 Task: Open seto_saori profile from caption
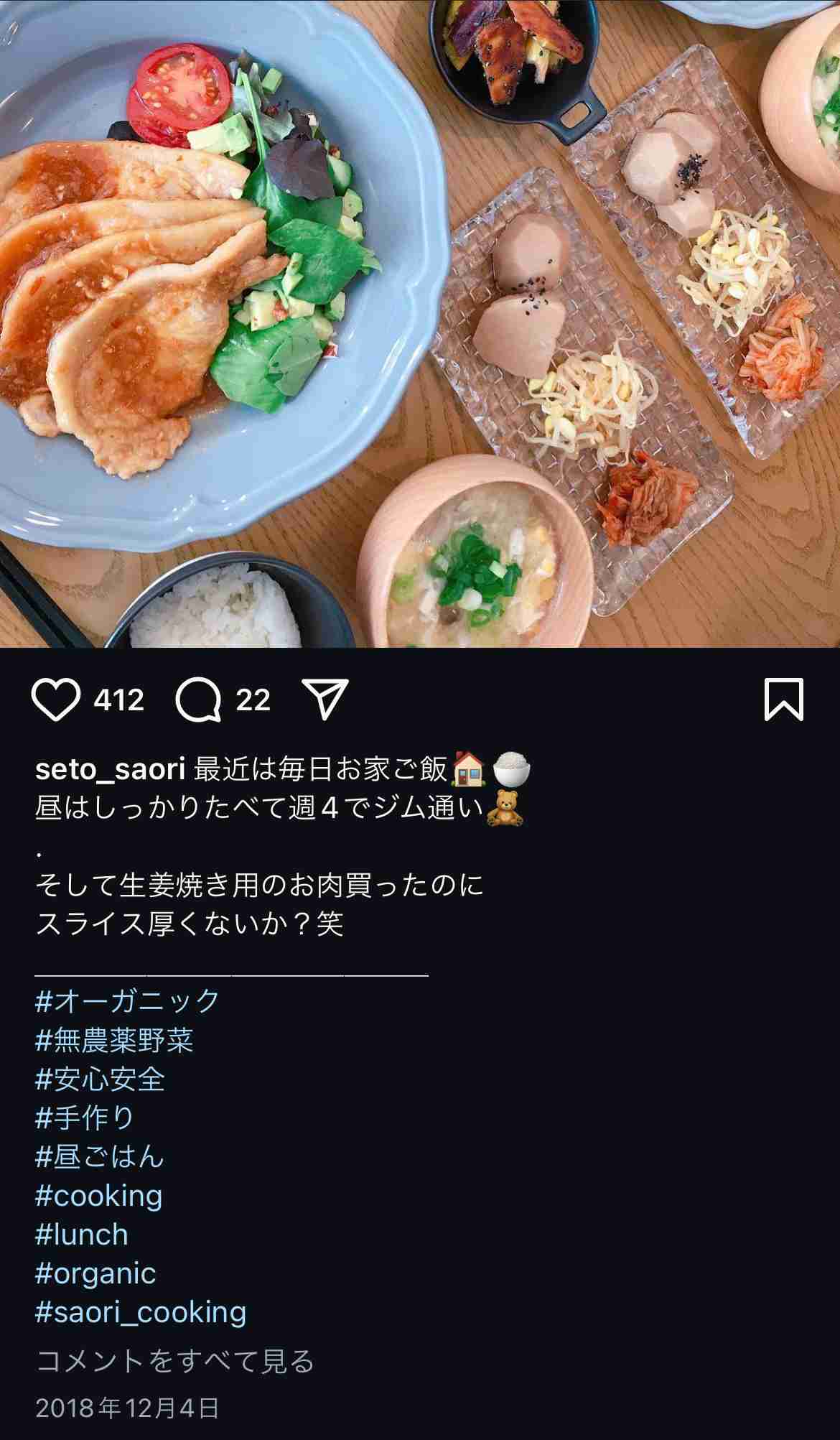pyautogui.click(x=111, y=768)
